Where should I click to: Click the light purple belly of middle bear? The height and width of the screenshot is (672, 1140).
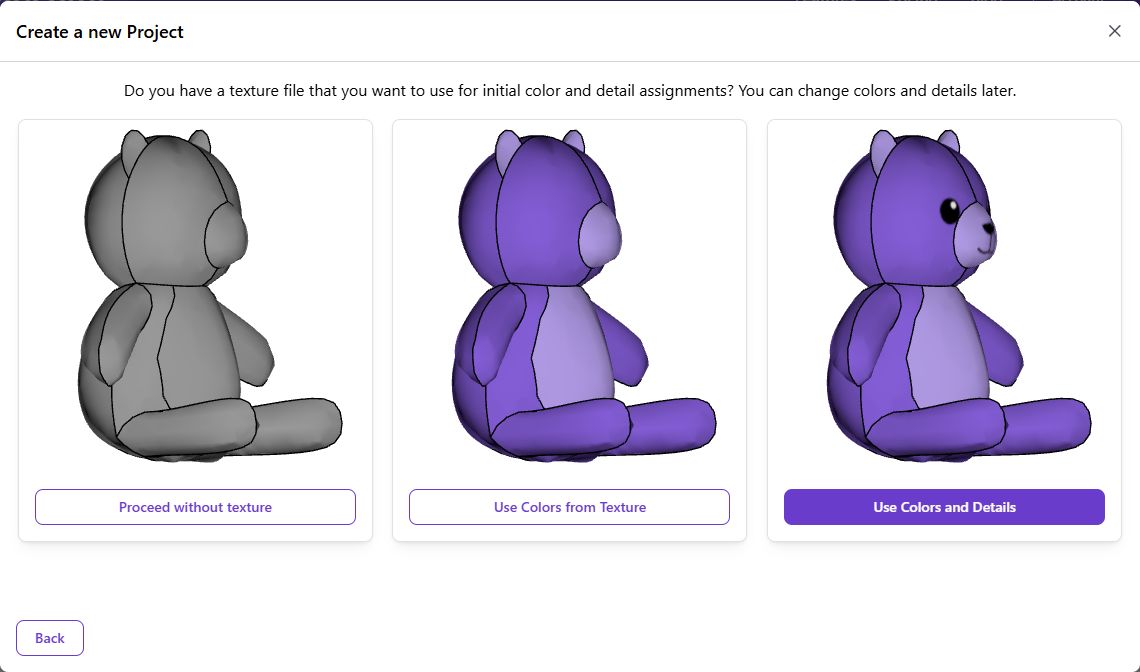572,346
